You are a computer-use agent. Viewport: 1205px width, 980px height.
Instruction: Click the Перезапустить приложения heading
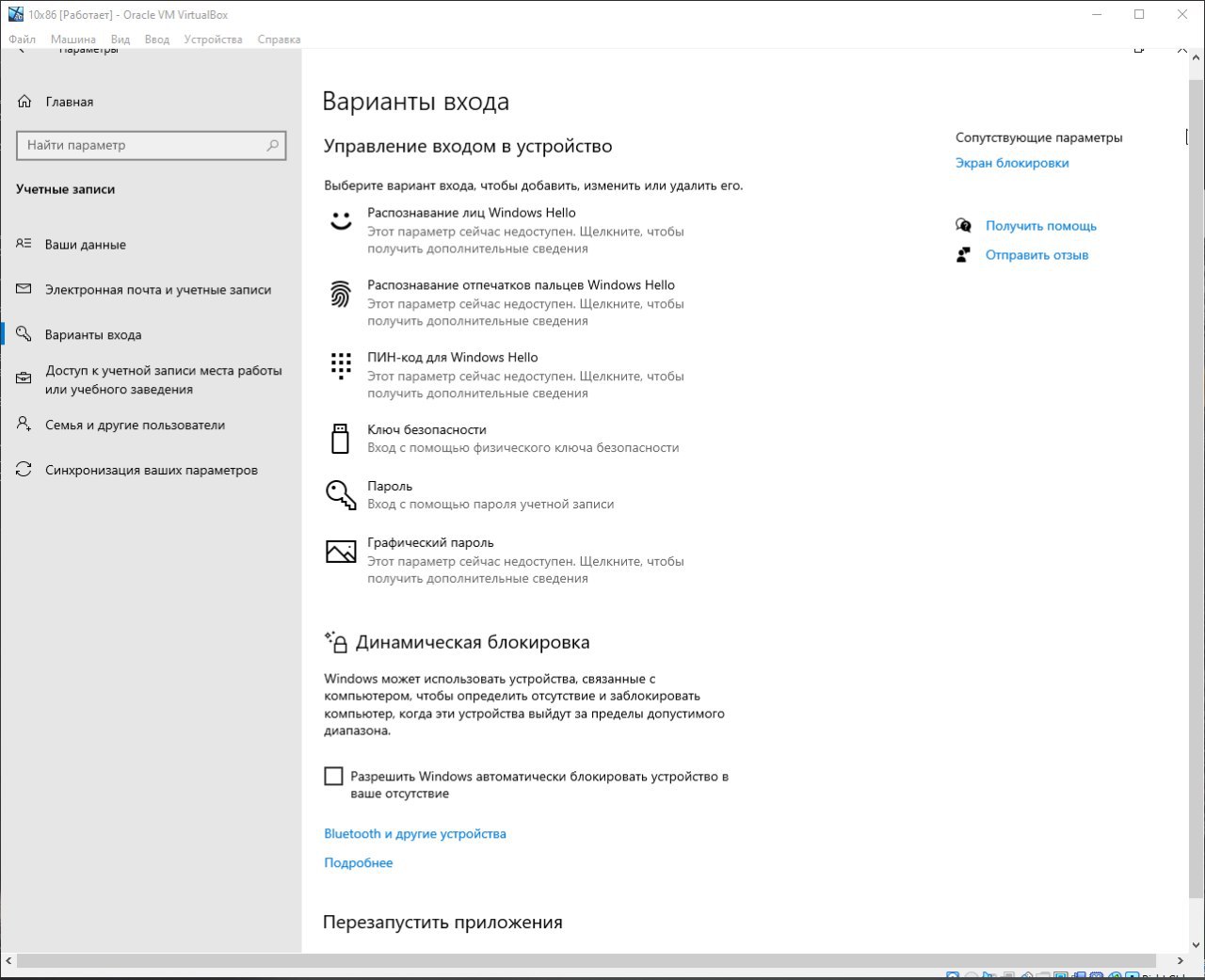[442, 923]
